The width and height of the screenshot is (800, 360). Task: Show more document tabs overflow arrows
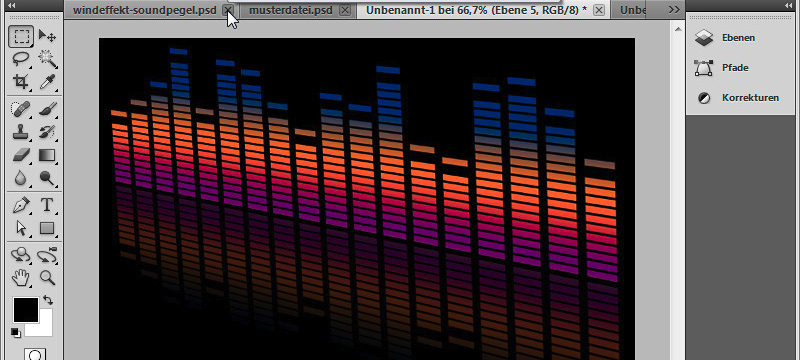[674, 9]
